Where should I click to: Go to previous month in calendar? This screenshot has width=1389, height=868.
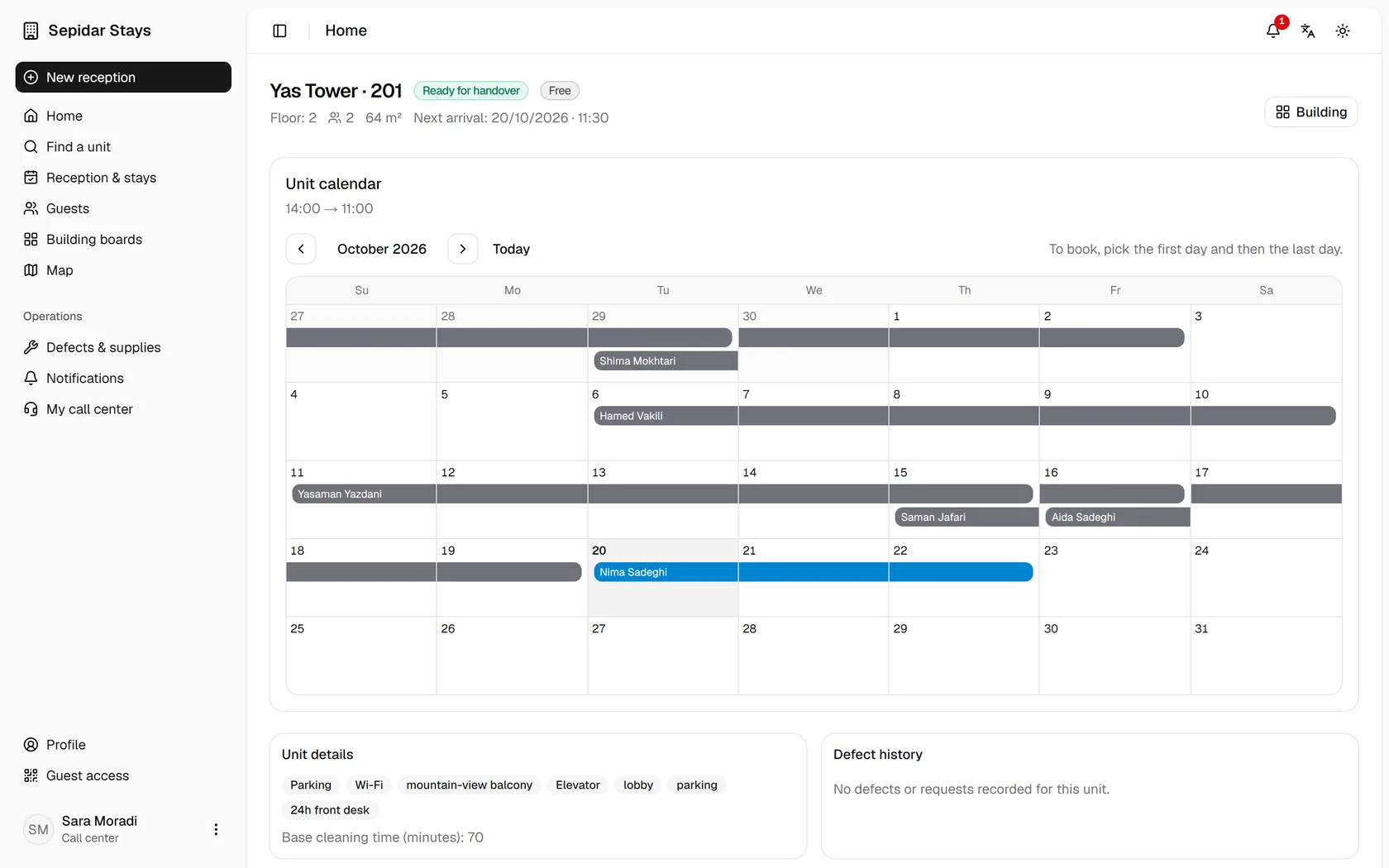click(301, 249)
